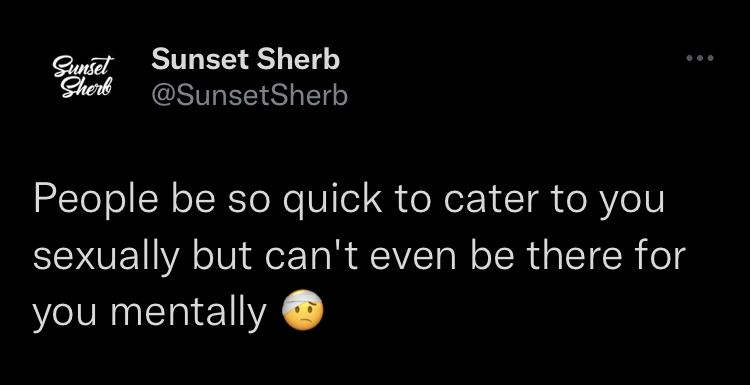Click the word 'cater' in the tweet
This screenshot has width=750, height=385.
coord(491,201)
